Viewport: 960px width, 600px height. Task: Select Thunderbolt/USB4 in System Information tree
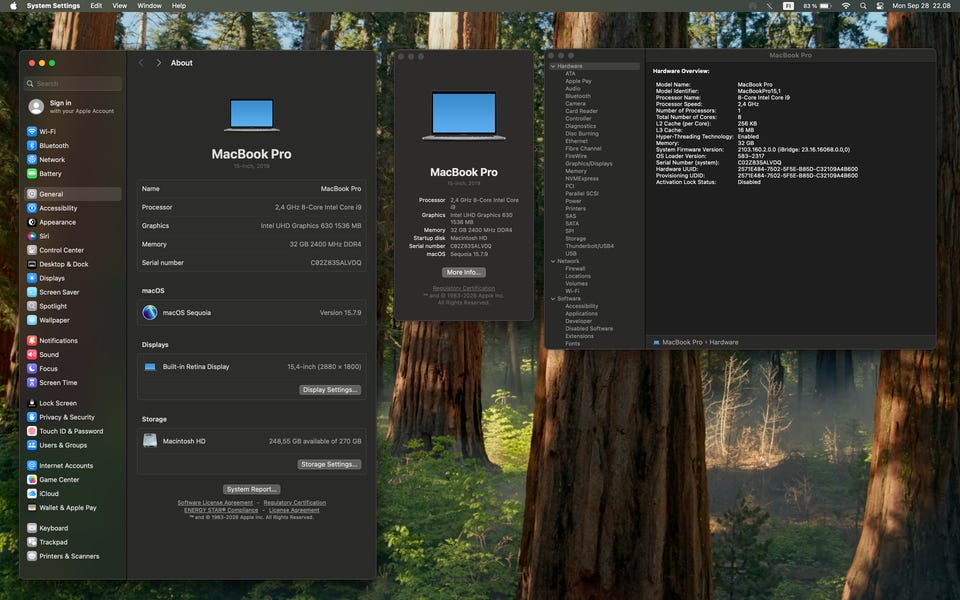[589, 246]
